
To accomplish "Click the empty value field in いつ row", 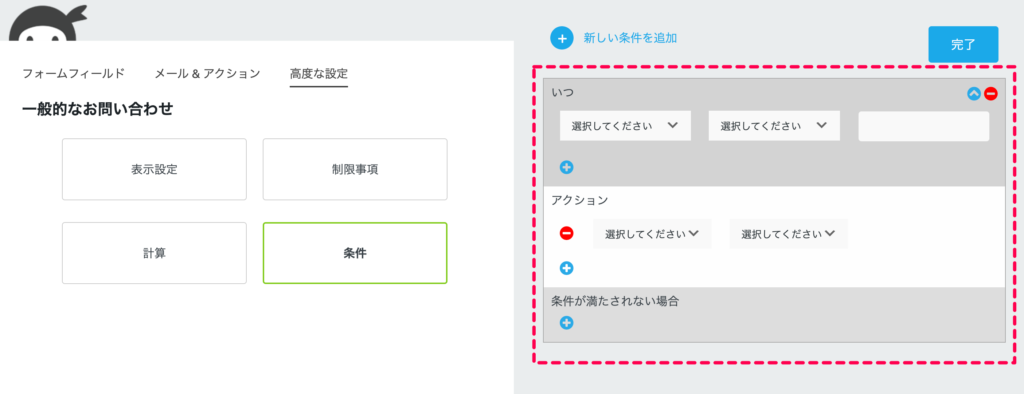I will [923, 126].
